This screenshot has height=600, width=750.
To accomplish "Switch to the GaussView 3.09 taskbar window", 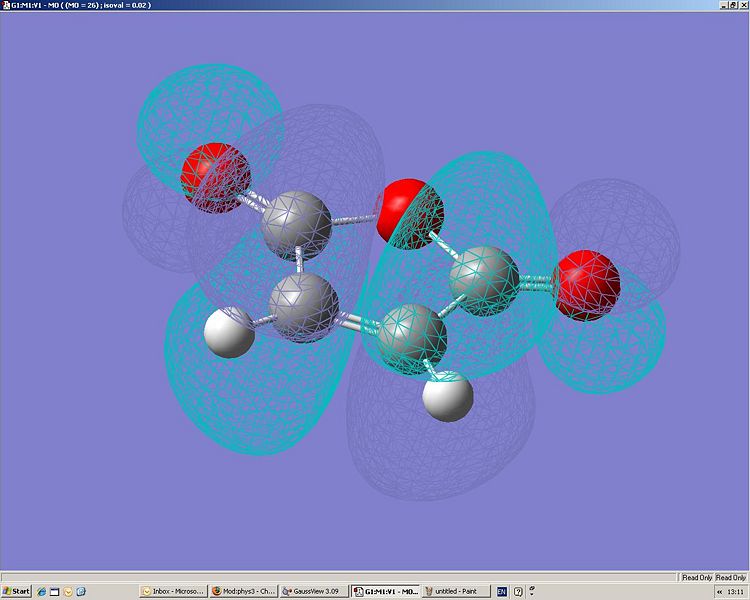I will tap(313, 591).
